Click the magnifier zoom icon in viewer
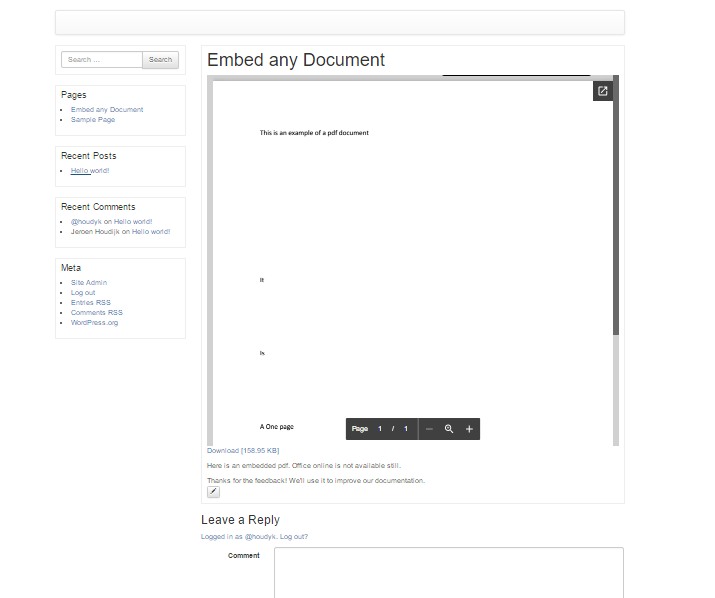This screenshot has height=598, width=715. [449, 429]
